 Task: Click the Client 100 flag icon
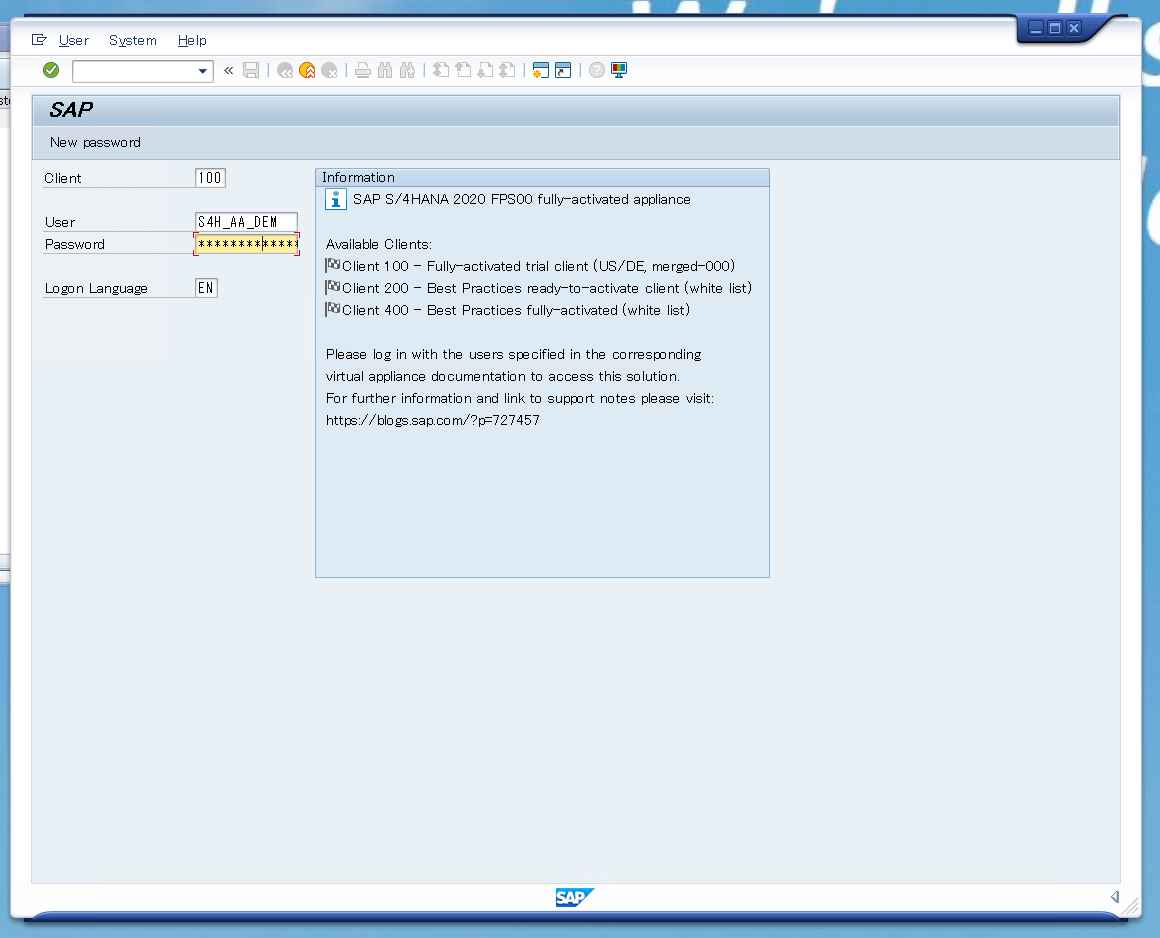click(333, 266)
